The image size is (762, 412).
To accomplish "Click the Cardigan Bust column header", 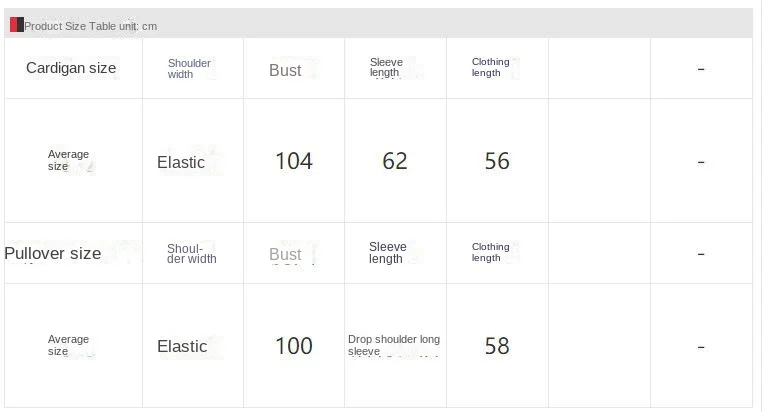I will point(285,70).
